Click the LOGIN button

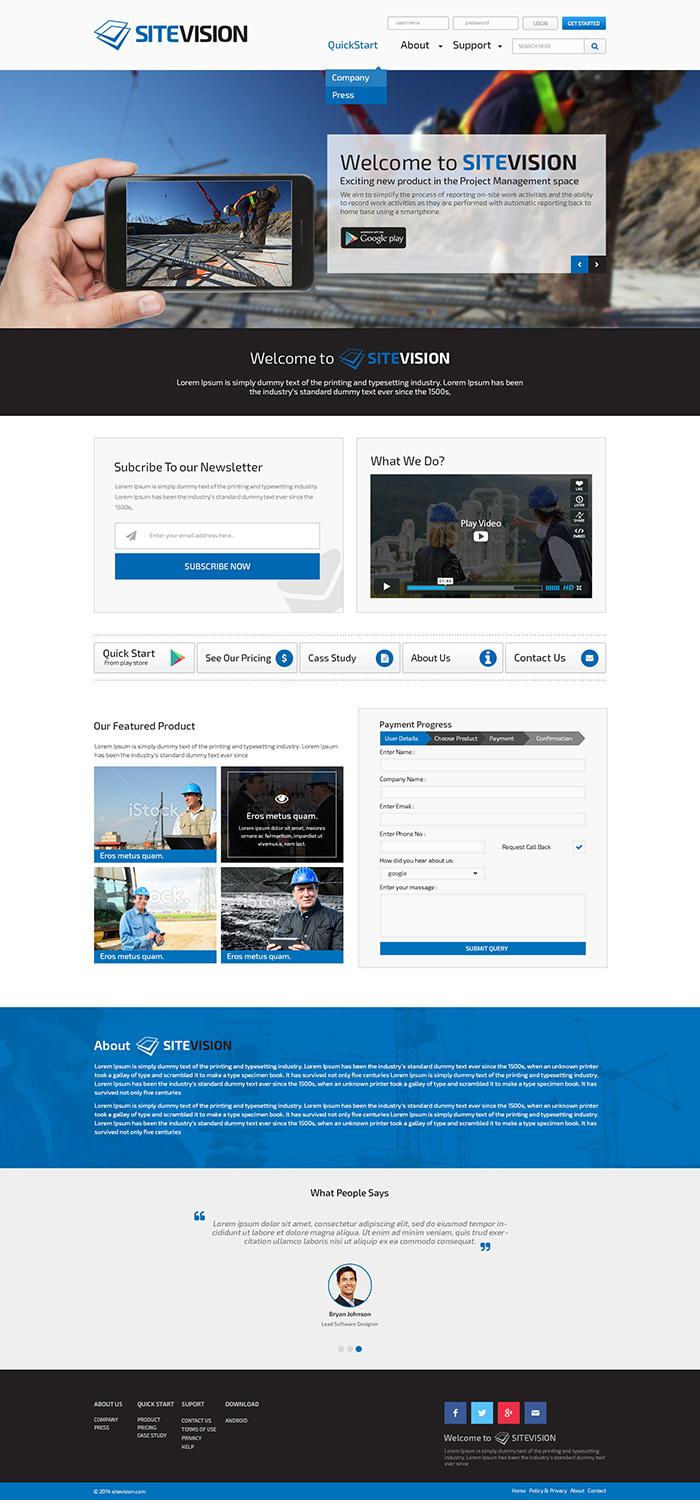540,23
